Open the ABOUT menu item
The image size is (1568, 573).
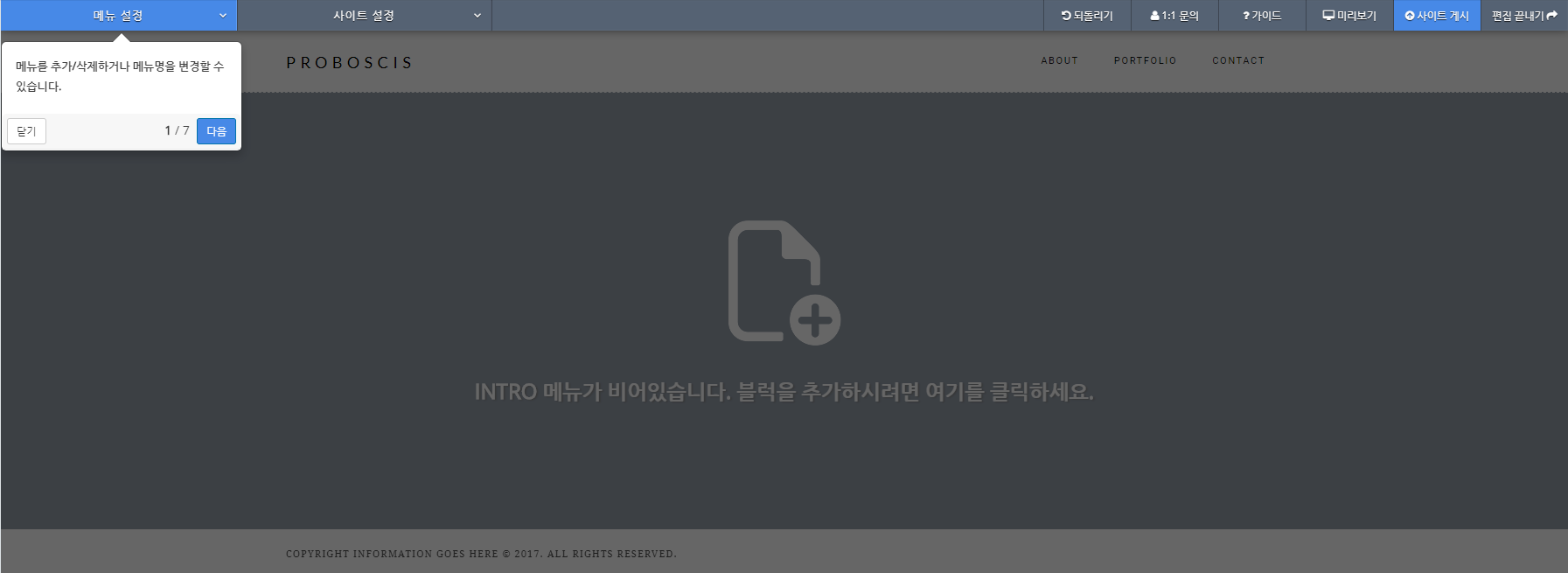[1059, 61]
